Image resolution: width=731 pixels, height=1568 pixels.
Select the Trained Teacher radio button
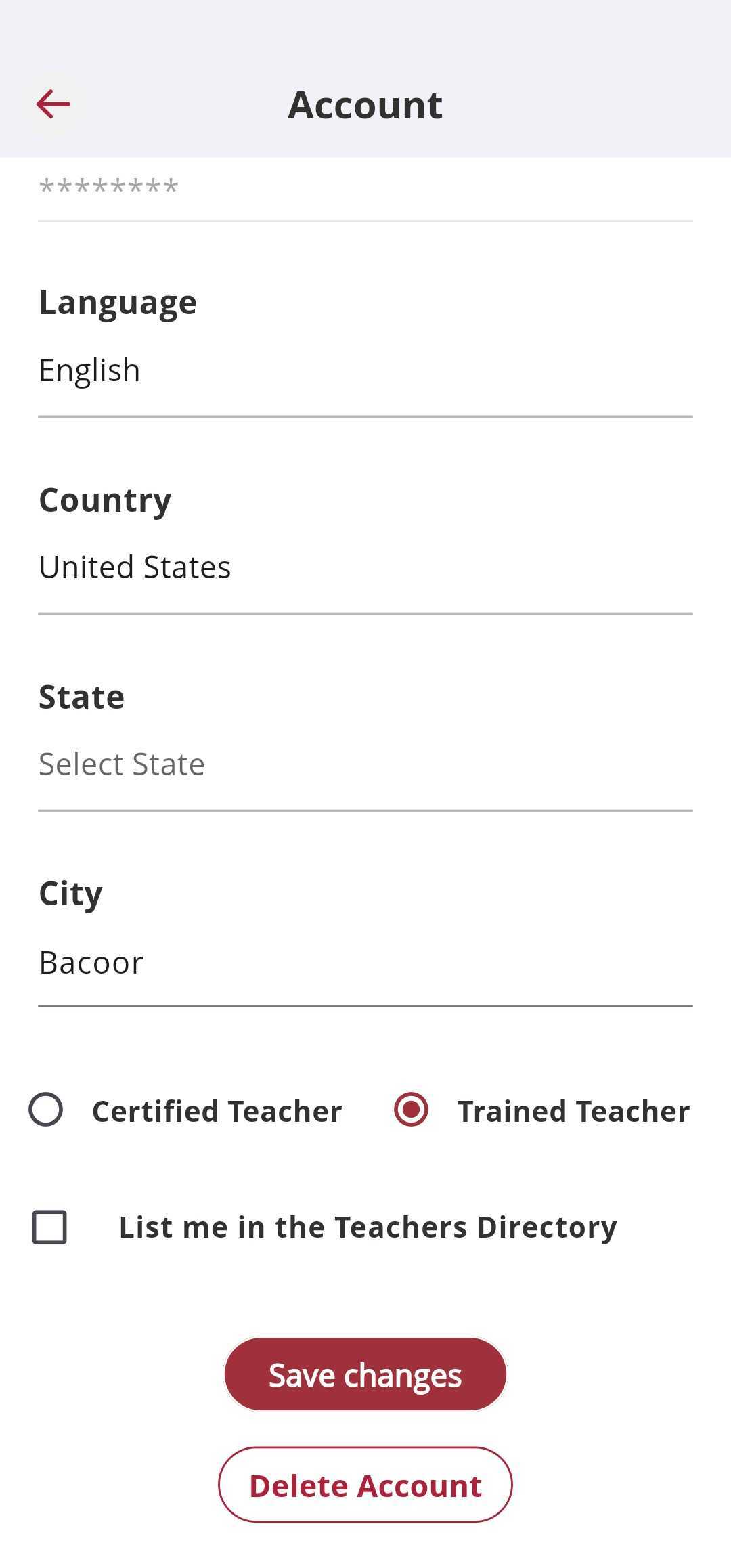click(x=411, y=1110)
